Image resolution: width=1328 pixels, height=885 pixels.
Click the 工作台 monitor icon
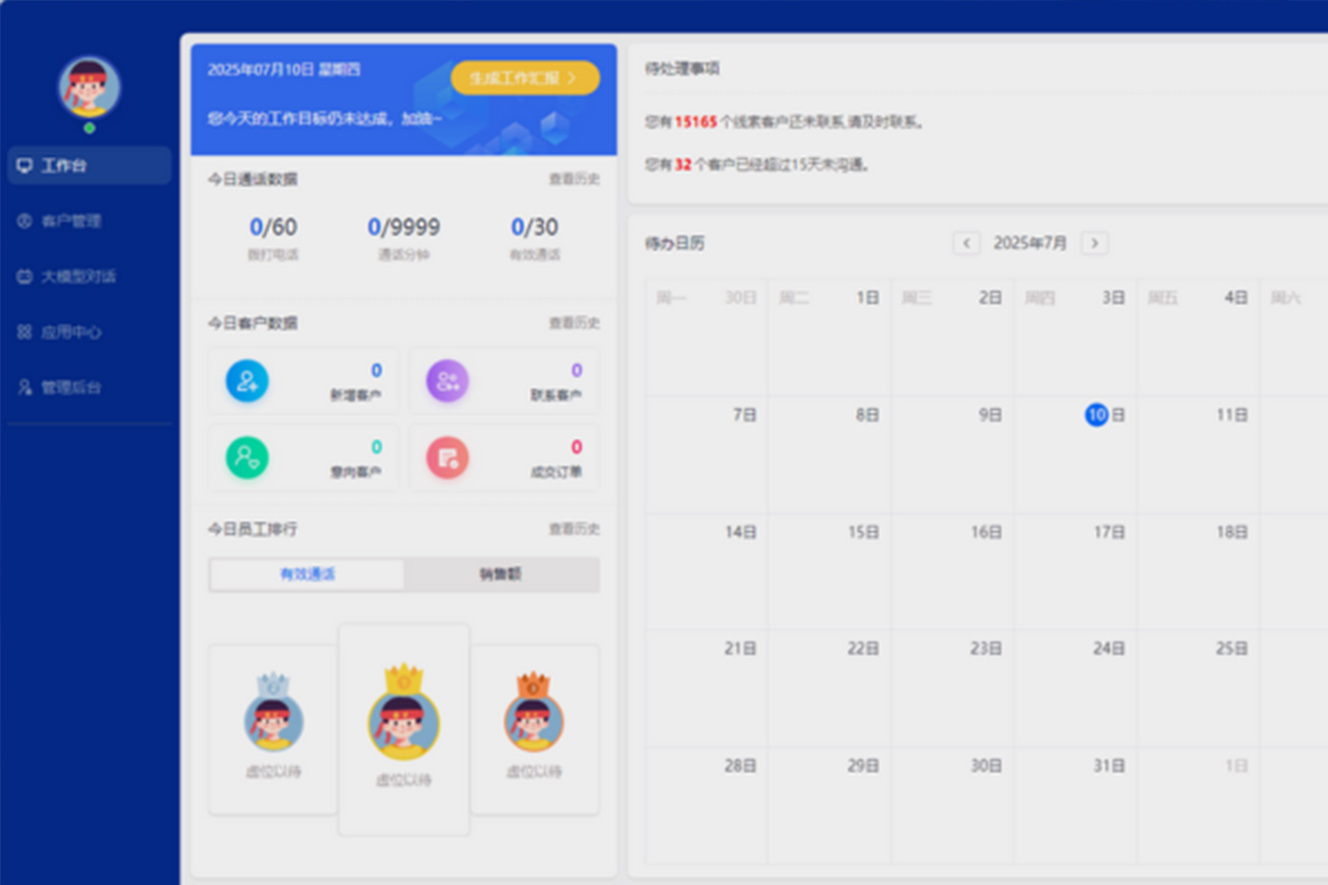coord(25,166)
